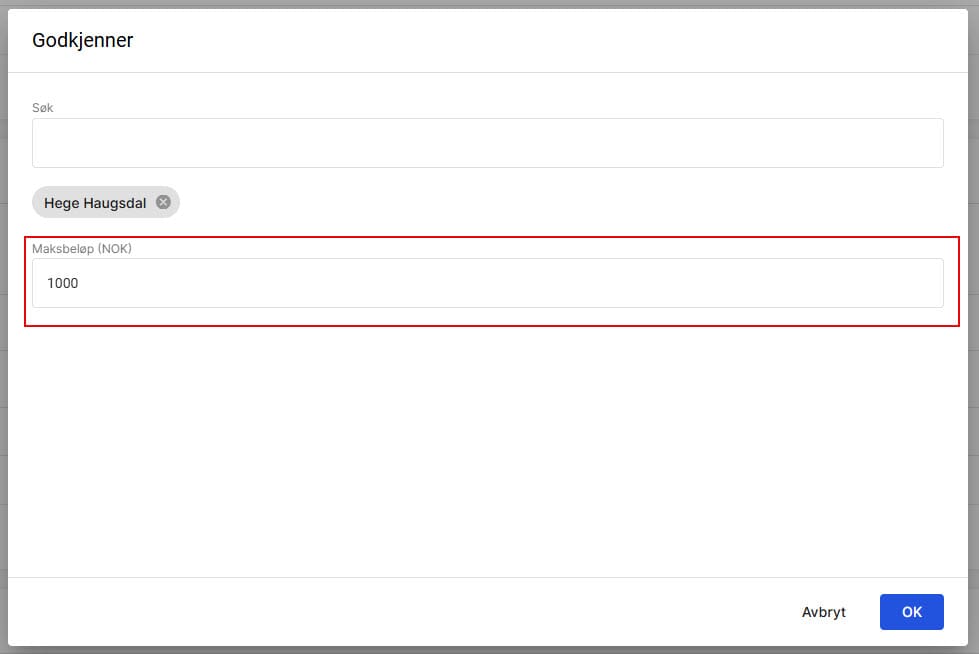Image resolution: width=979 pixels, height=654 pixels.
Task: Click the OK button
Action: click(x=911, y=612)
